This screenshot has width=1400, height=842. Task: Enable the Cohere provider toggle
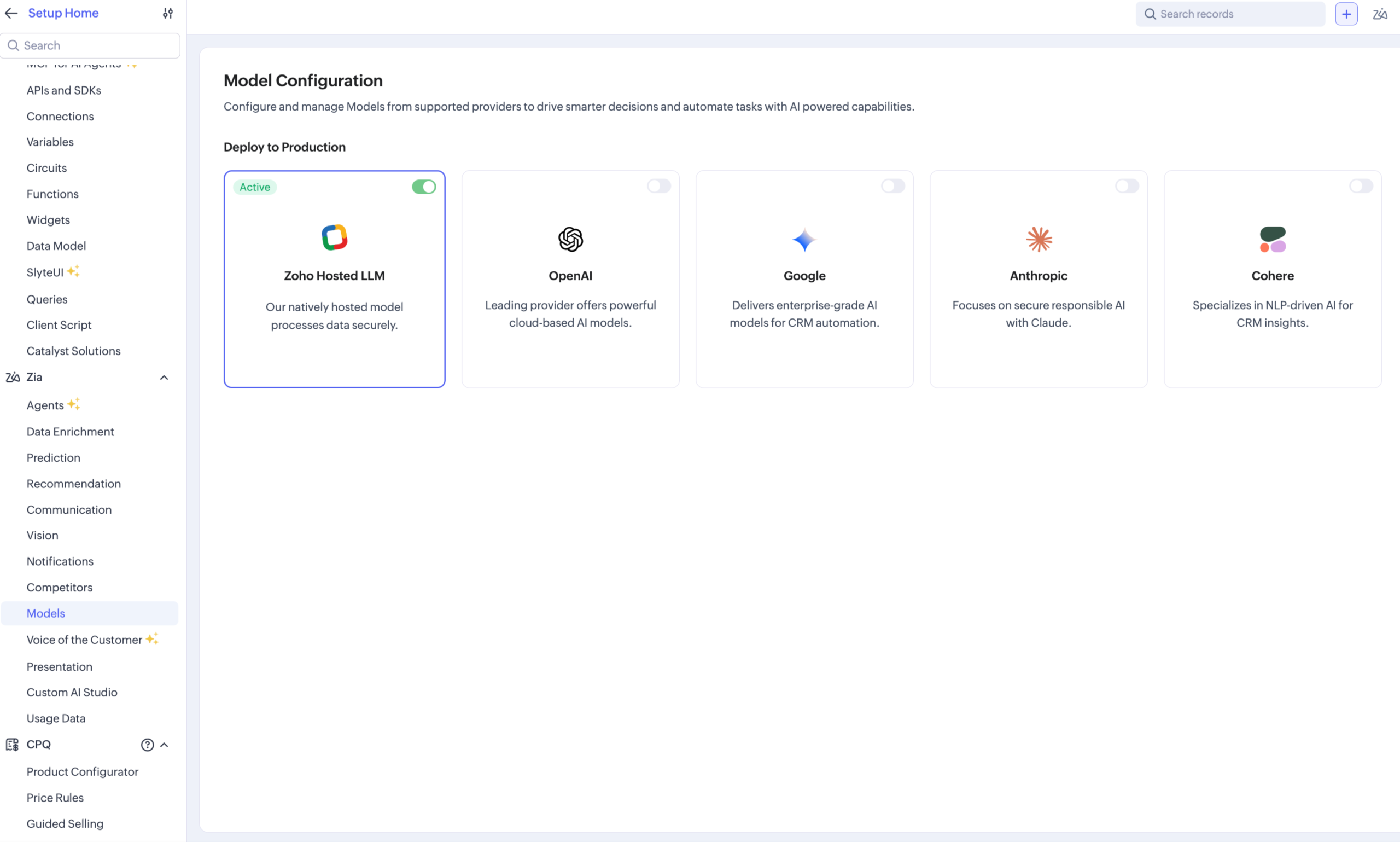click(1361, 185)
